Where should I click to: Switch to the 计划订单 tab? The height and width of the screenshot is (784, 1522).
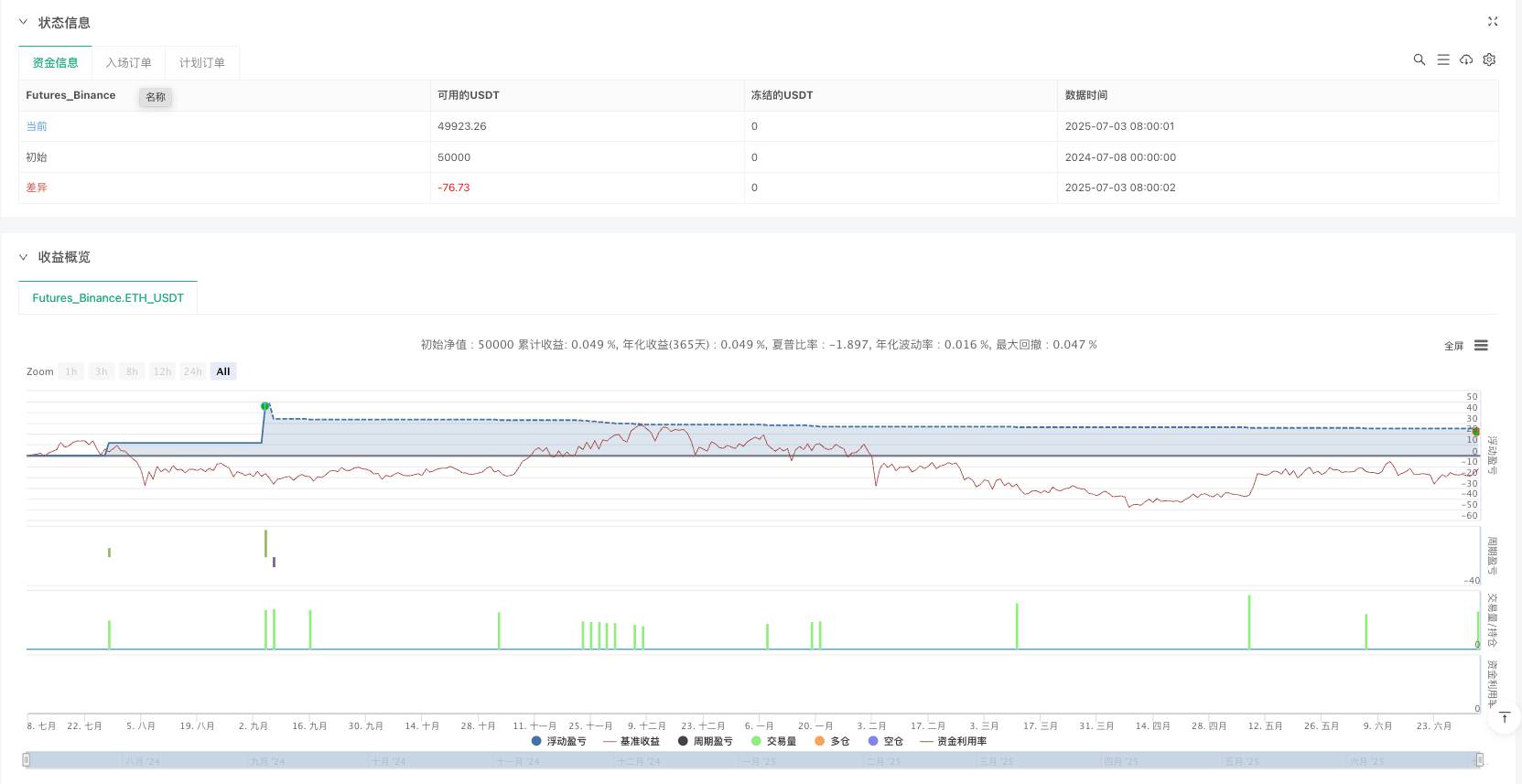tap(202, 63)
